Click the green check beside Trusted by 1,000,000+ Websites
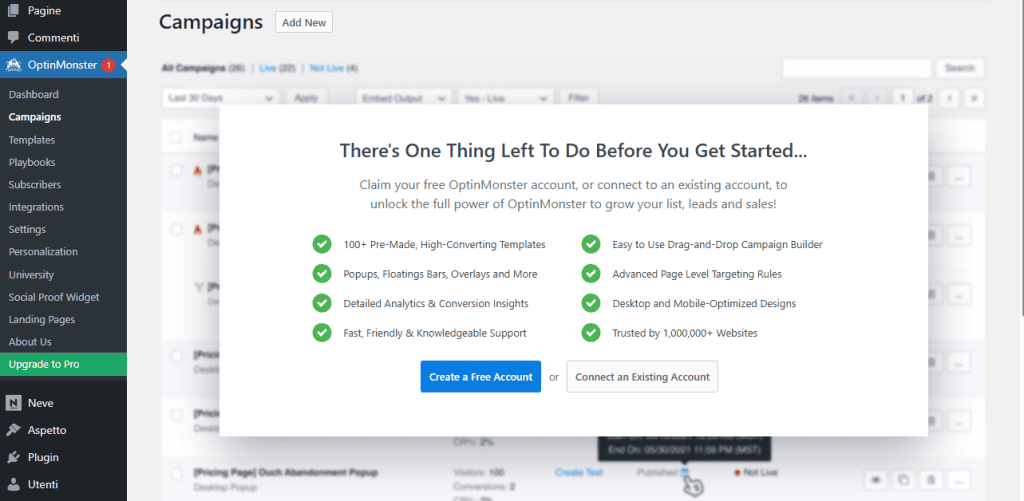This screenshot has height=501, width=1024. pyautogui.click(x=590, y=333)
